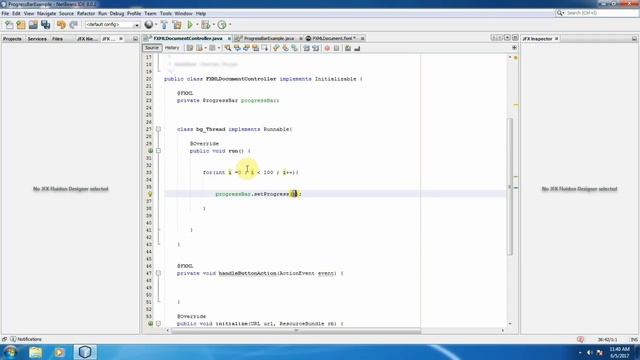Run the project with green play icon

point(190,25)
